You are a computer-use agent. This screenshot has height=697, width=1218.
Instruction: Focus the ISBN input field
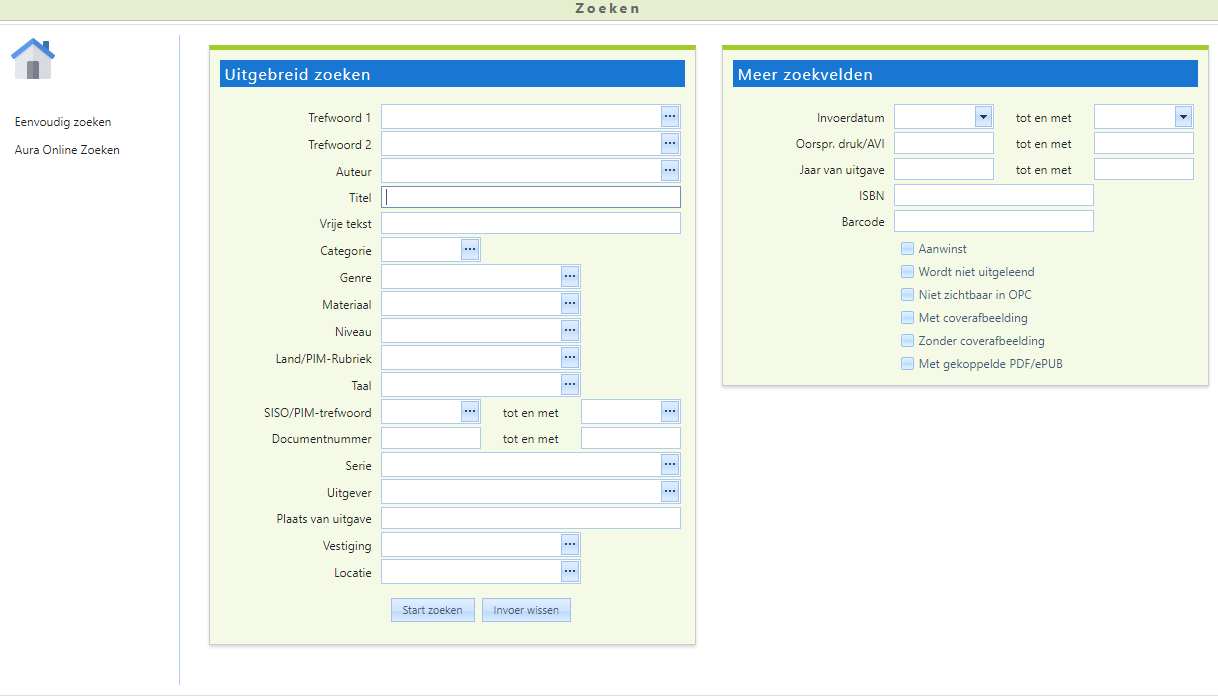point(993,195)
